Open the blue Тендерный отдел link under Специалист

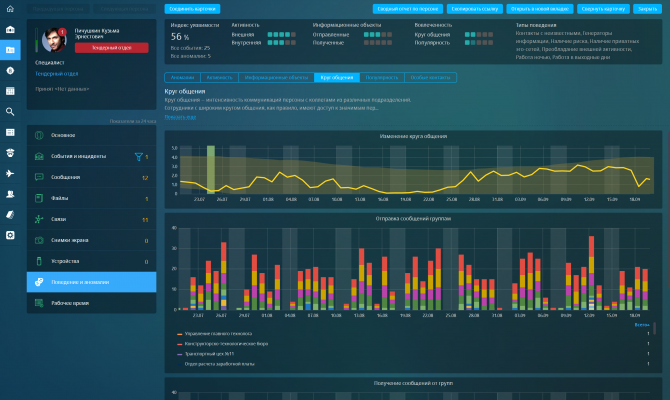coord(56,74)
